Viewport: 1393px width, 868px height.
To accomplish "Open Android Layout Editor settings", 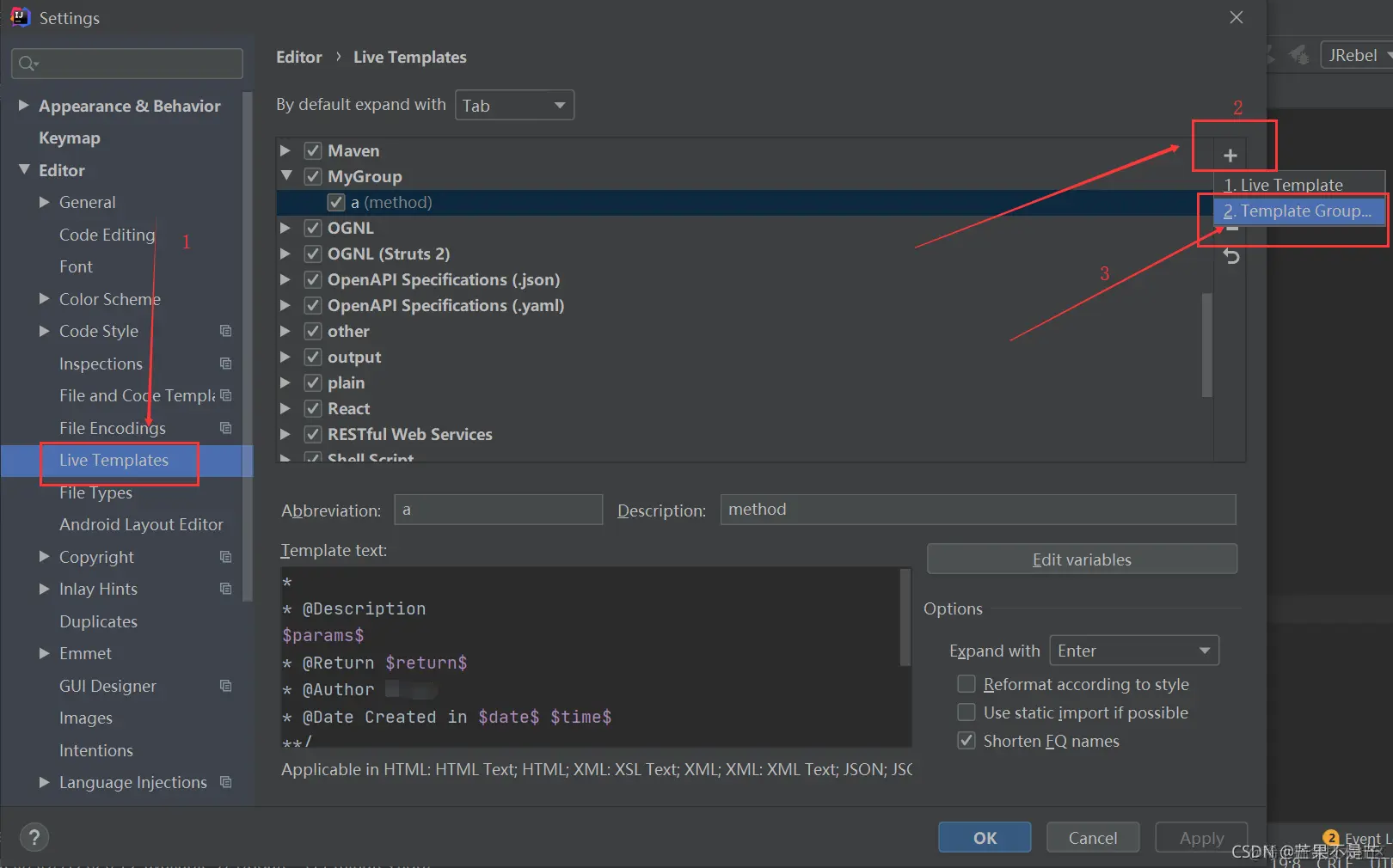I will pos(141,524).
